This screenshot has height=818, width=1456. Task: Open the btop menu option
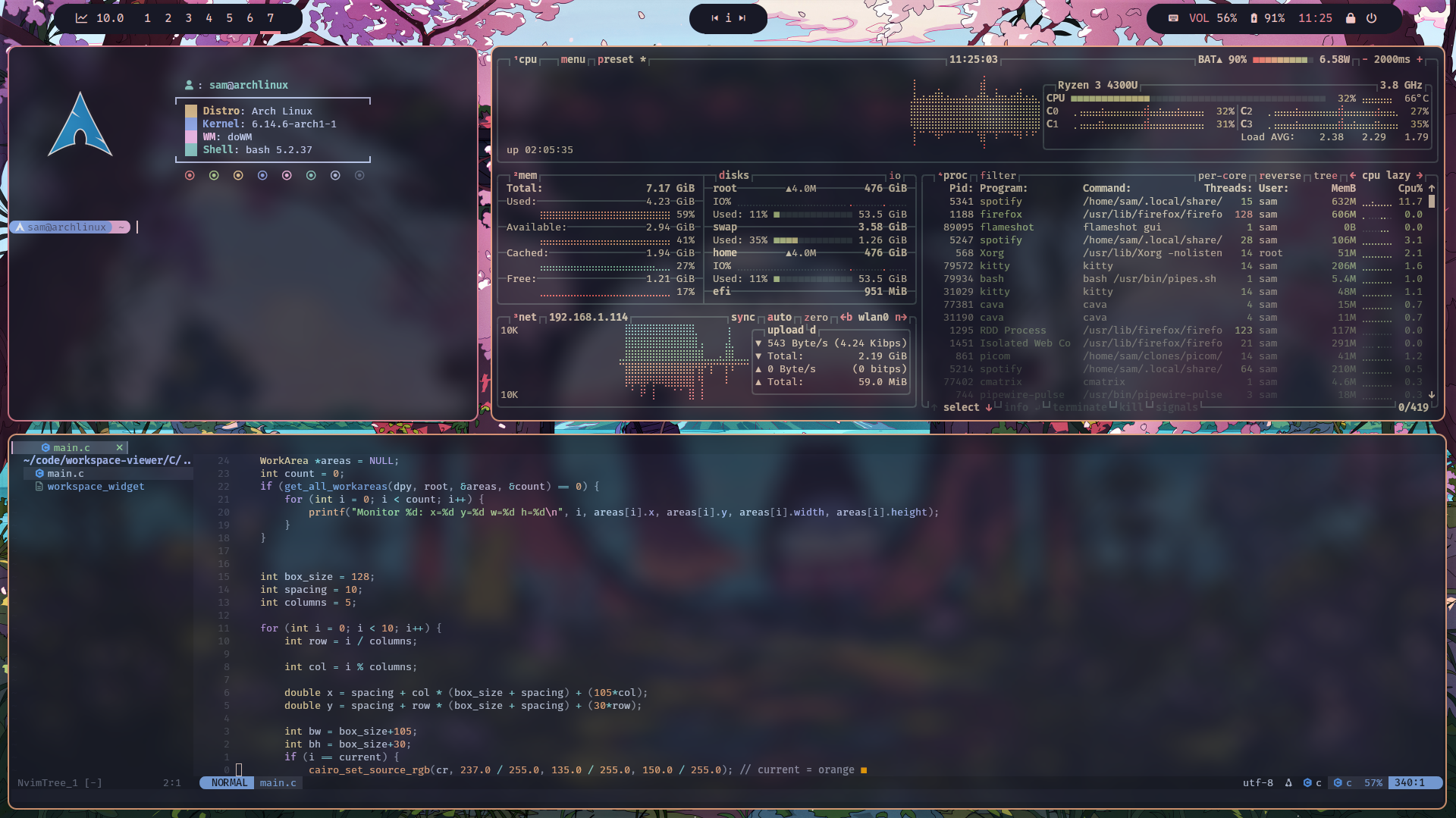click(x=573, y=59)
